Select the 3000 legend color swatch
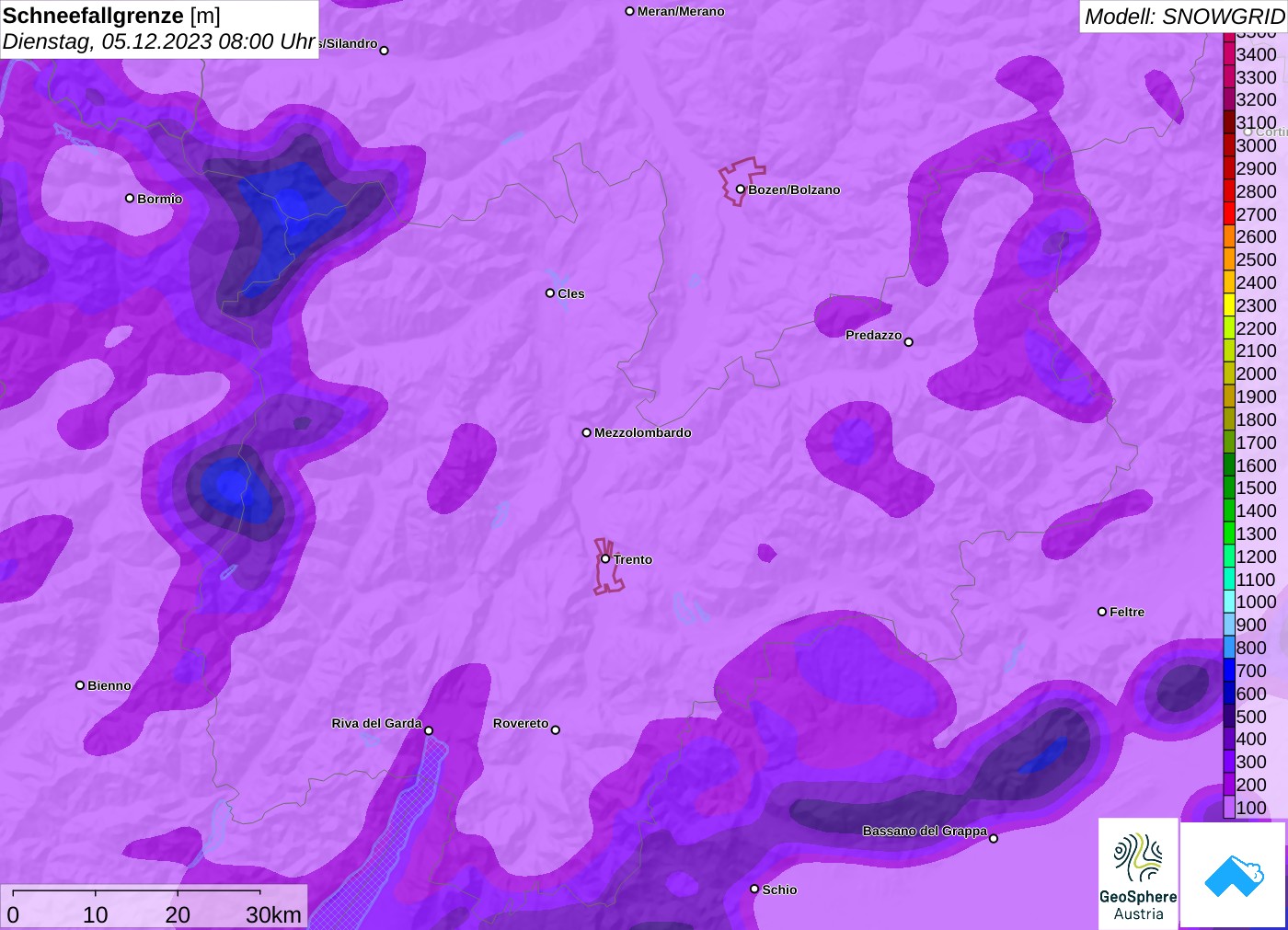1288x930 pixels. [x=1229, y=145]
